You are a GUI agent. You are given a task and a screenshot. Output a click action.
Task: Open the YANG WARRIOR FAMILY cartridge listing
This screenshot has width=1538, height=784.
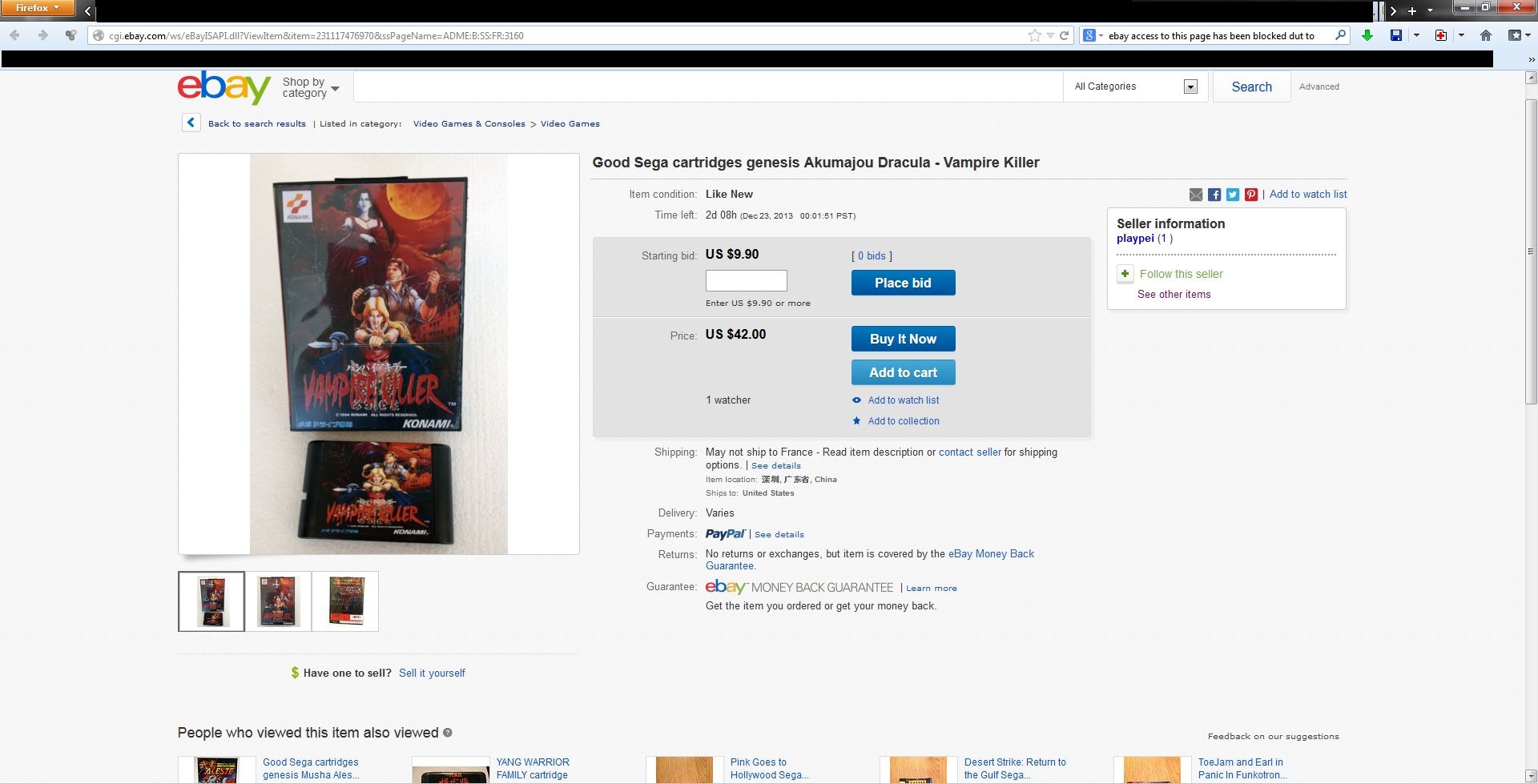pos(533,769)
